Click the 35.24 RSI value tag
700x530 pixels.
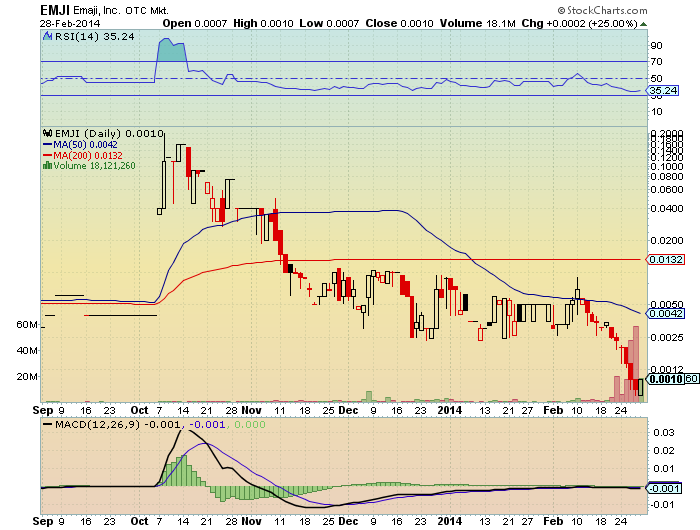point(662,91)
